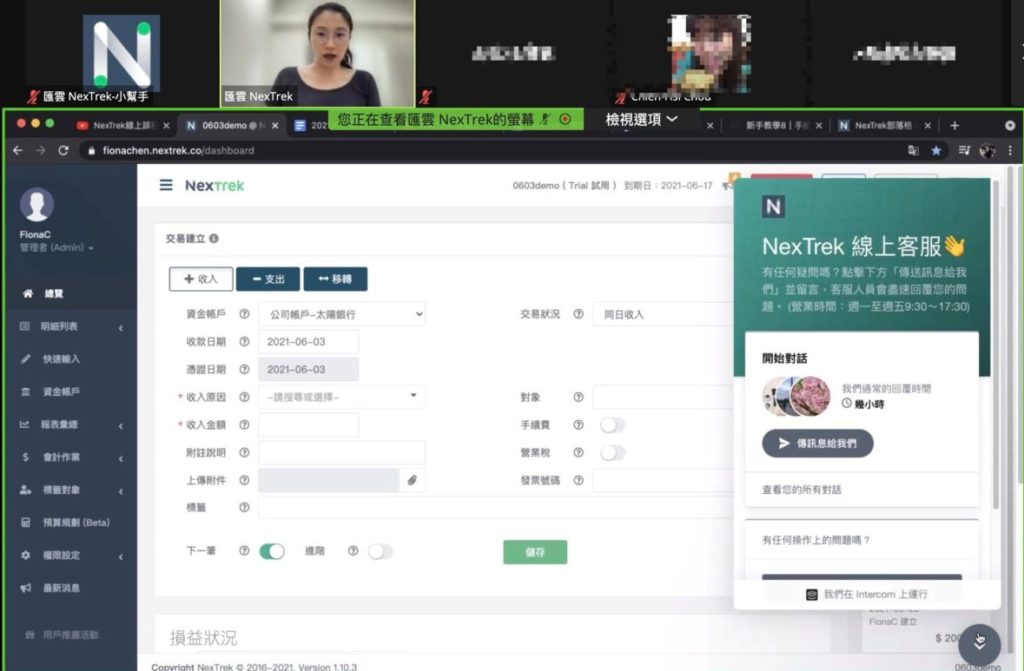Click the translate page icon in address bar
This screenshot has height=671, width=1024.
[913, 150]
